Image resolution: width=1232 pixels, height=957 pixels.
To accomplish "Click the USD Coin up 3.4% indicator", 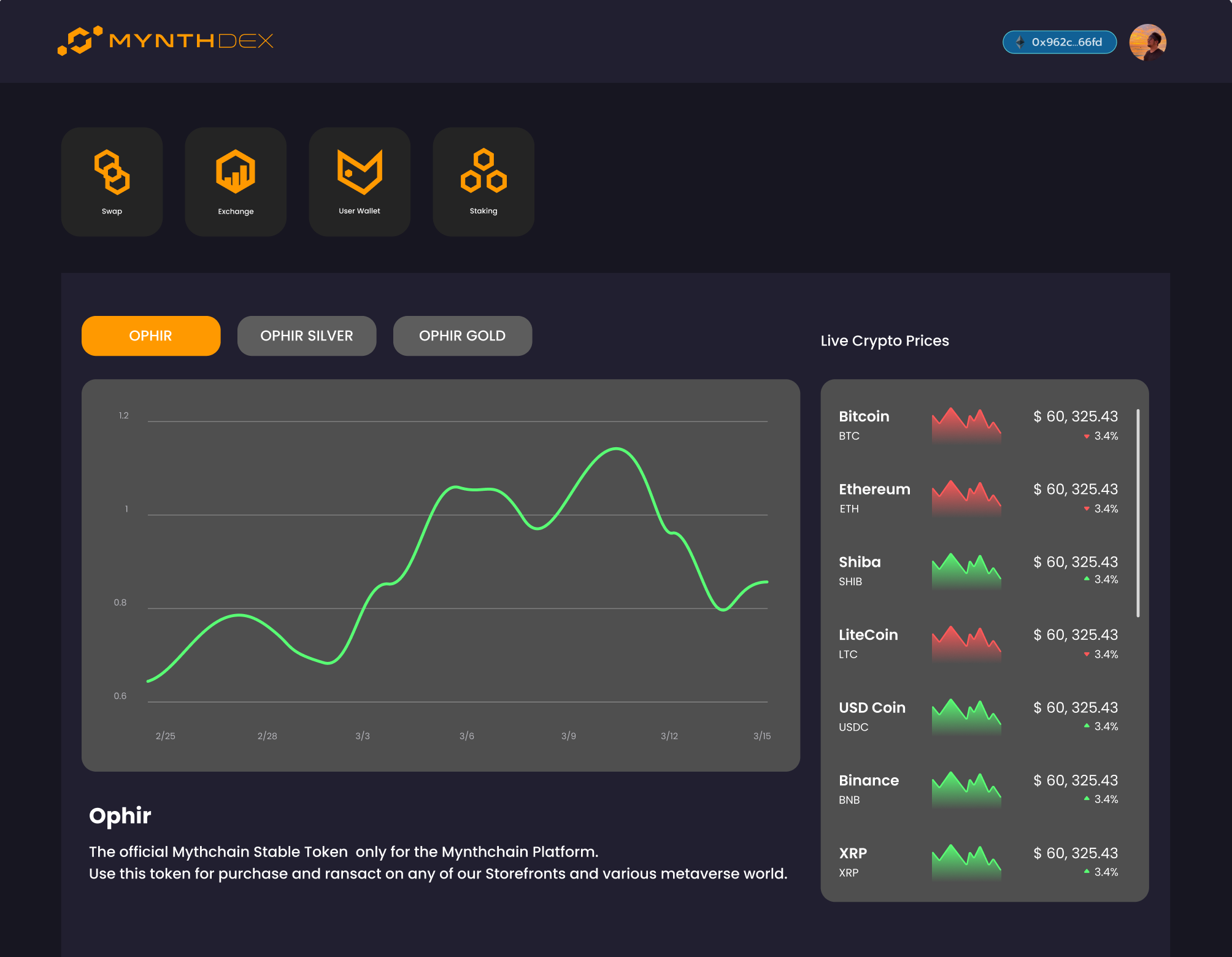I will click(x=1101, y=726).
